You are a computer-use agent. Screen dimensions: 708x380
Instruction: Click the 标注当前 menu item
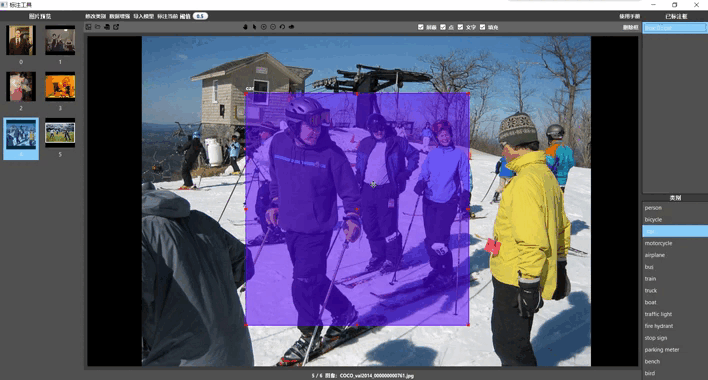tap(168, 16)
